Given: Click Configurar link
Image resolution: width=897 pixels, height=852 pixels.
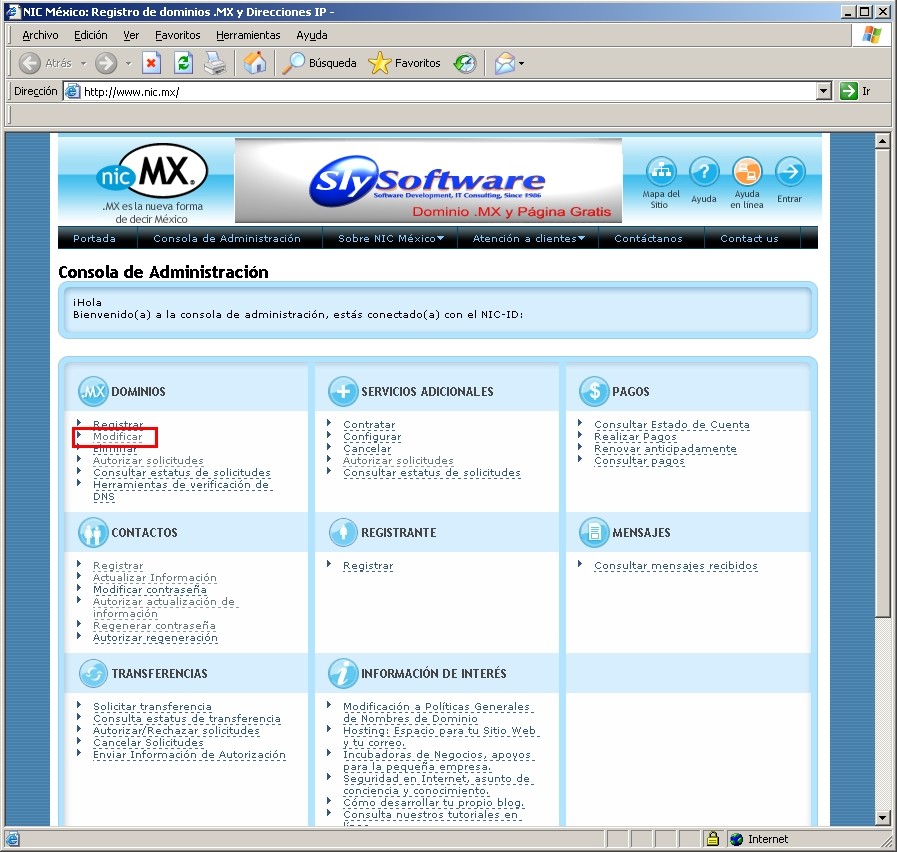Looking at the screenshot, I should pos(372,437).
